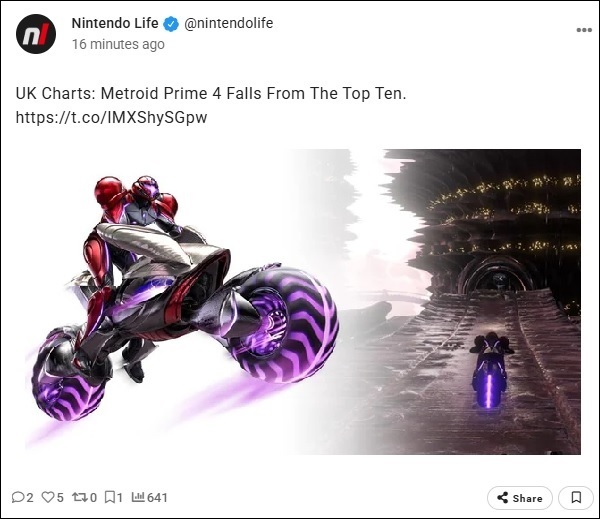Screen dimensions: 602x520
Task: View post analytics bar chart icon
Action: click(x=138, y=497)
